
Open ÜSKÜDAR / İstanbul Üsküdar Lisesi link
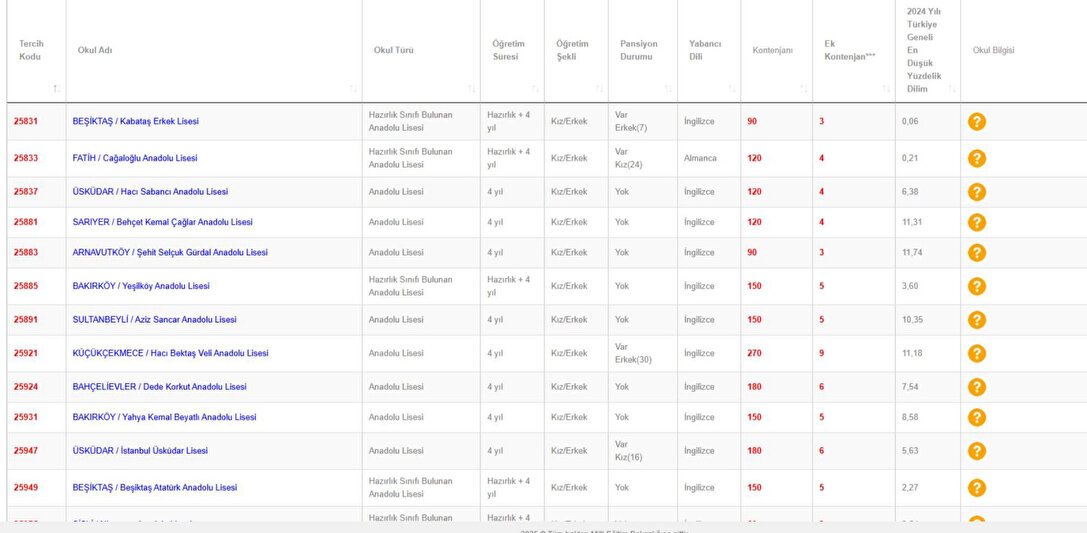pyautogui.click(x=140, y=451)
